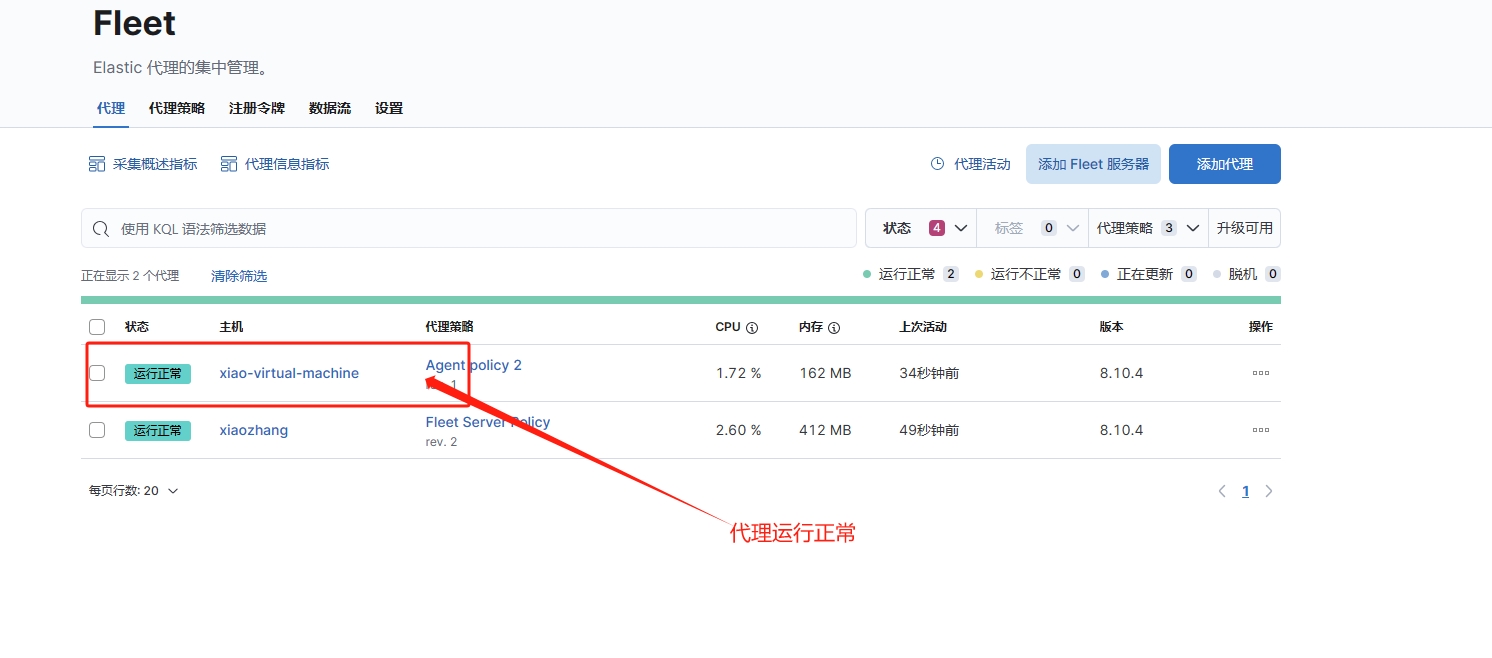The height and width of the screenshot is (658, 1492).
Task: Open the Fleet Server Policy link
Action: [488, 422]
